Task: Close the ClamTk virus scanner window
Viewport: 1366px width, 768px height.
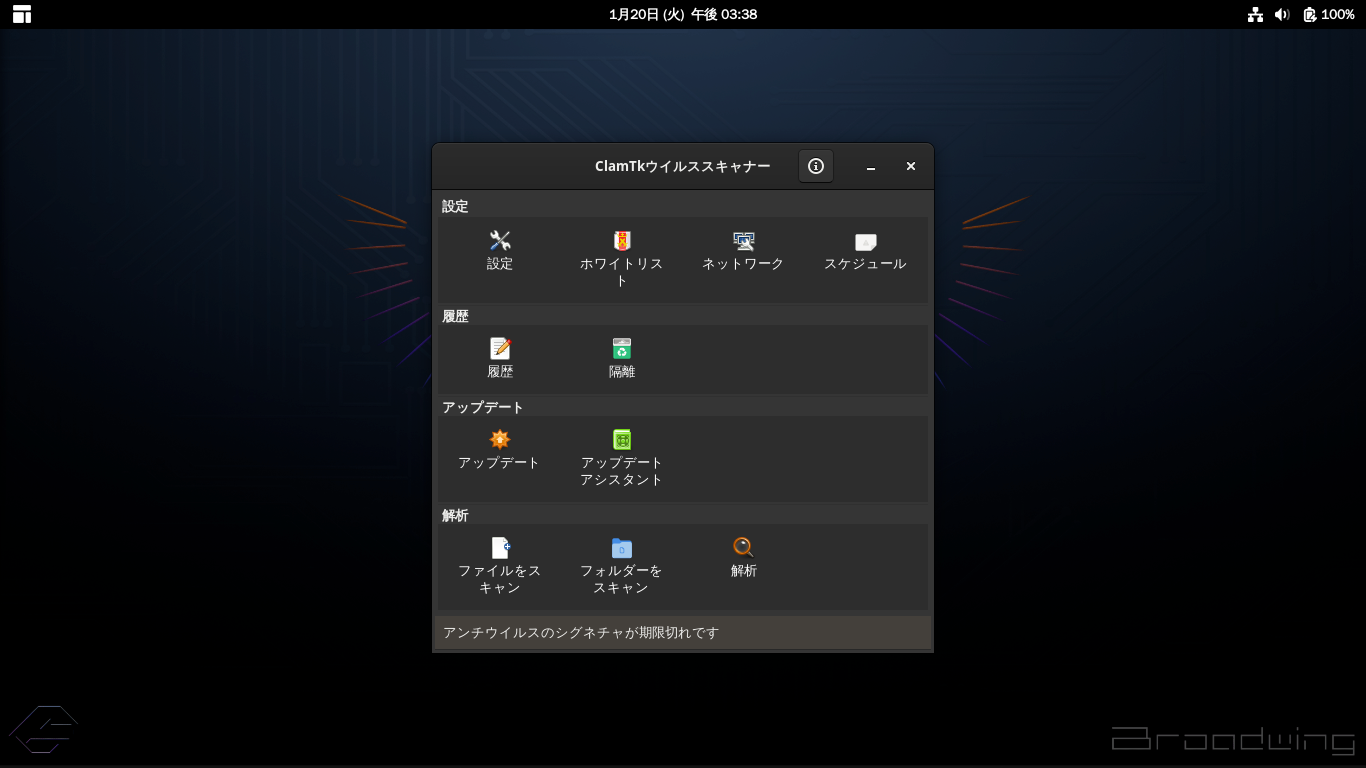Action: (x=911, y=167)
